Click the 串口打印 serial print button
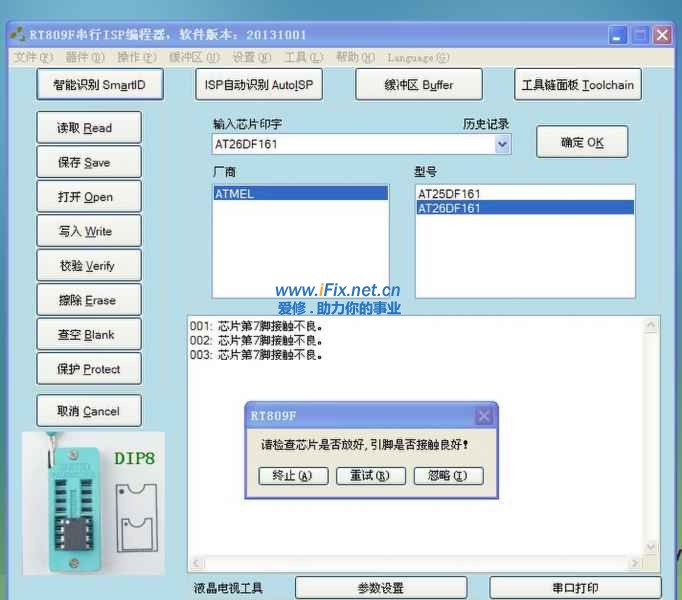Image resolution: width=682 pixels, height=600 pixels. click(575, 588)
